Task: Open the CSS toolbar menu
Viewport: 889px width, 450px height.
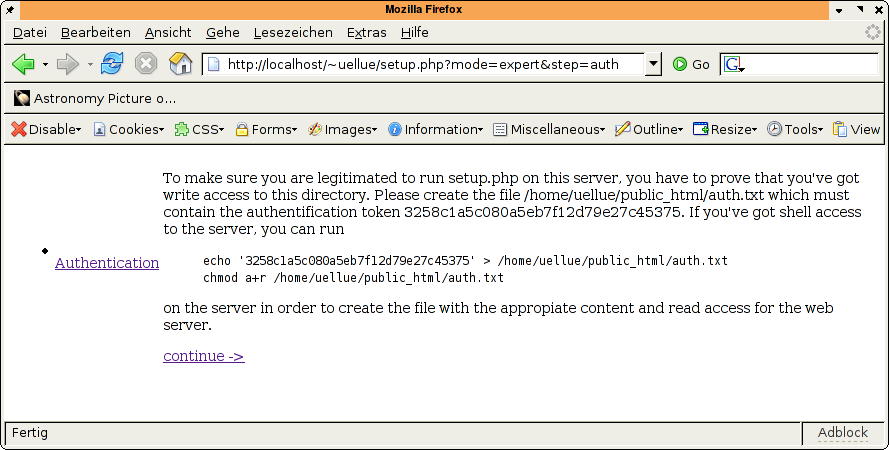Action: (x=199, y=129)
